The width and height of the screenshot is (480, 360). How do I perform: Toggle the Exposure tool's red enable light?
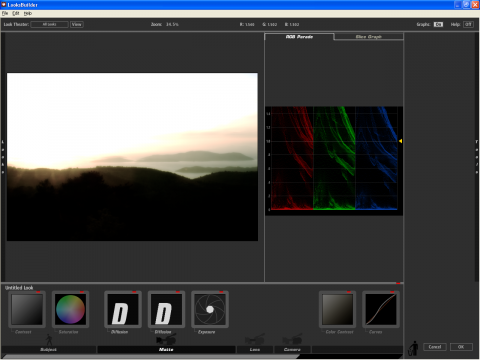(x=221, y=292)
